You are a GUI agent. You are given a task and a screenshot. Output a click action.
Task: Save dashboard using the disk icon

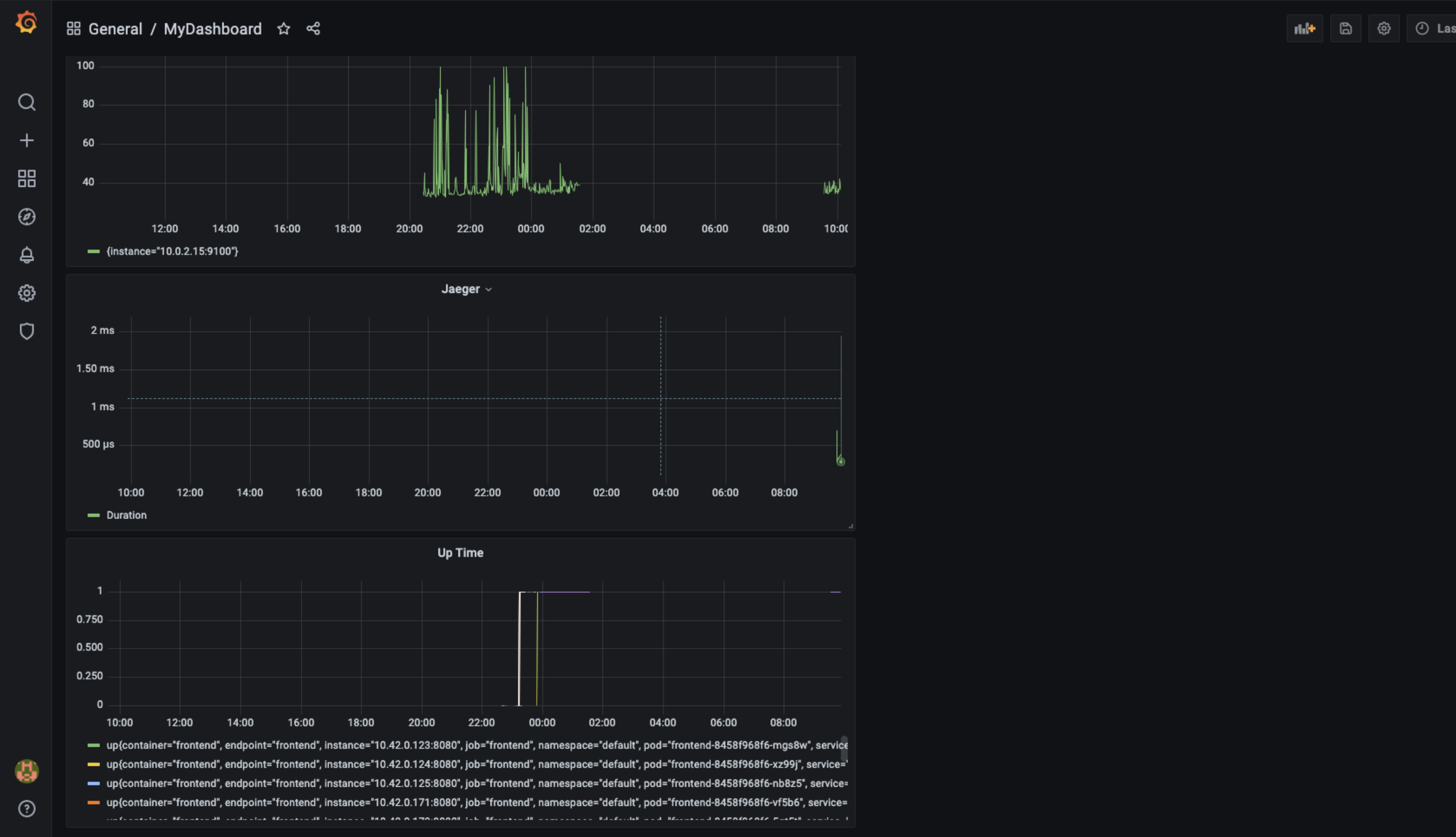tap(1345, 29)
